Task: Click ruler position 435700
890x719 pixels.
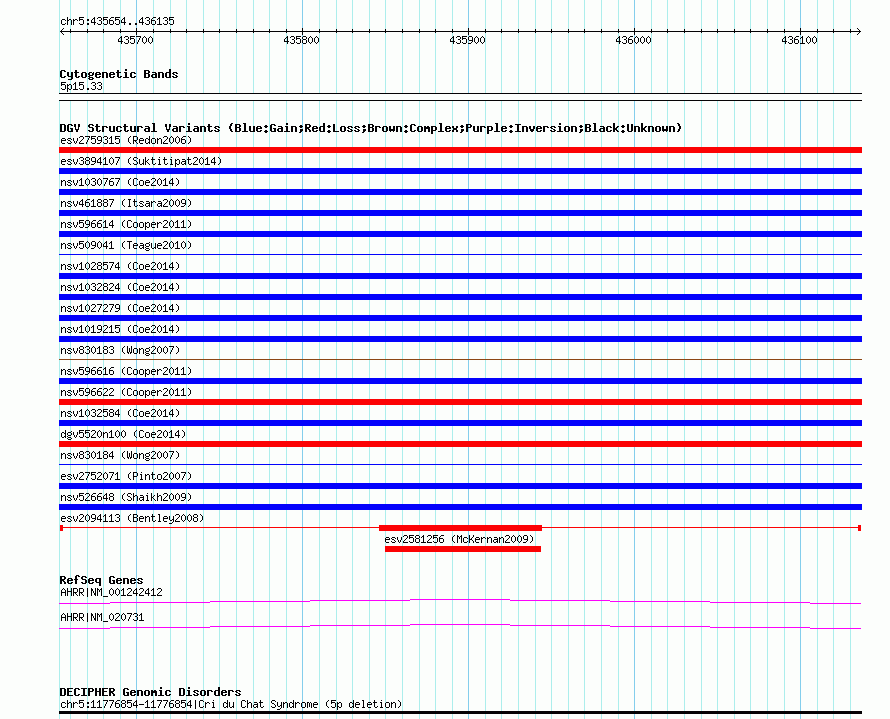Action: coord(135,40)
